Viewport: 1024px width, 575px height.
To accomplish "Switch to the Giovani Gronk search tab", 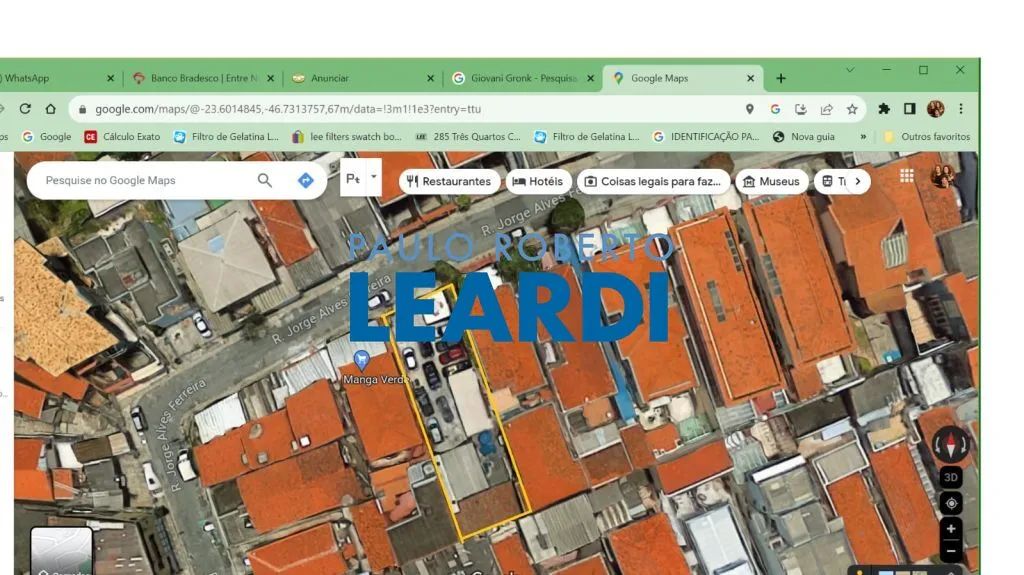I will pos(524,78).
